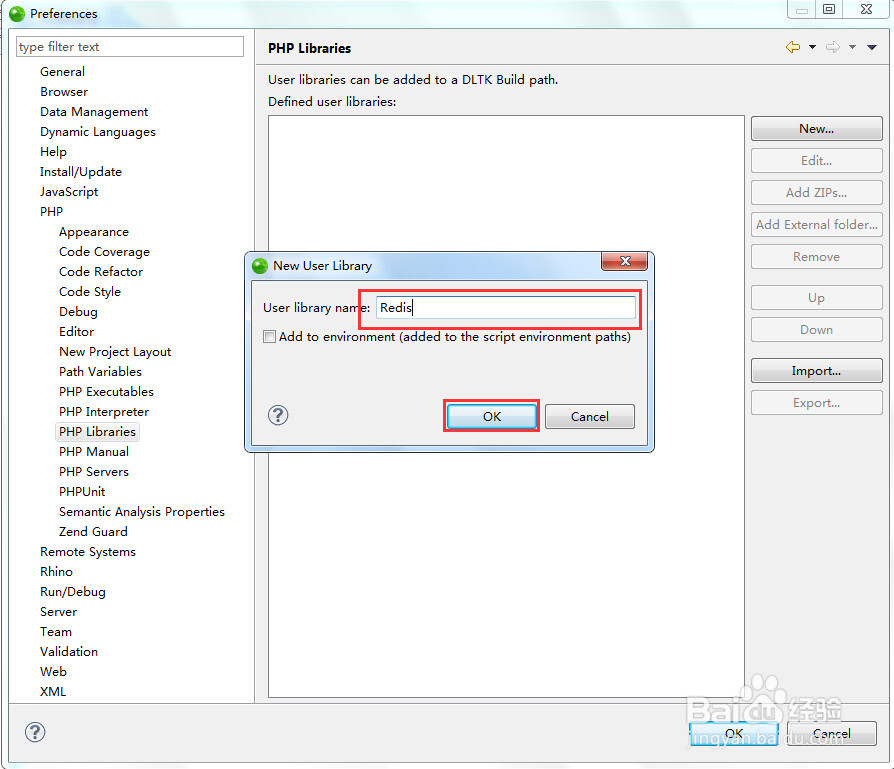894x769 pixels.
Task: Maximize the Preferences window
Action: tap(829, 9)
